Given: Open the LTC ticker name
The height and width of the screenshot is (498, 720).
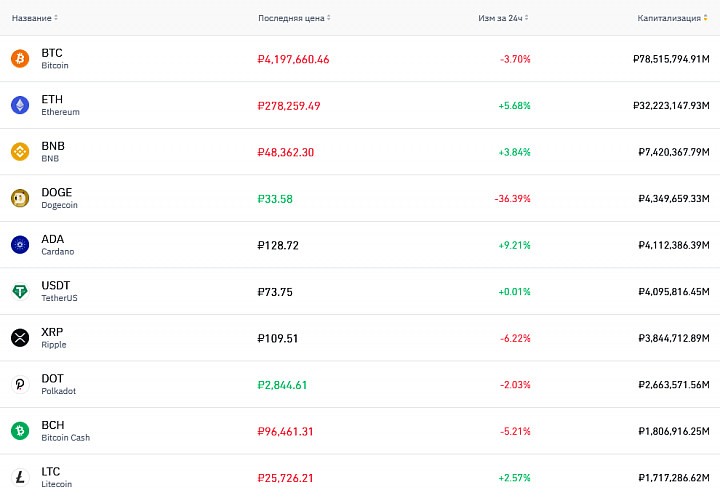Looking at the screenshot, I should pyautogui.click(x=51, y=471).
